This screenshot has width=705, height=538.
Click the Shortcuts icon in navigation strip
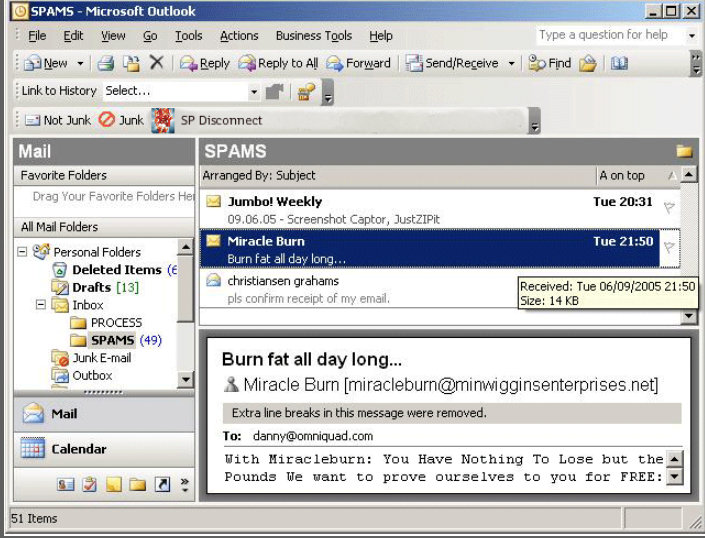coord(162,485)
